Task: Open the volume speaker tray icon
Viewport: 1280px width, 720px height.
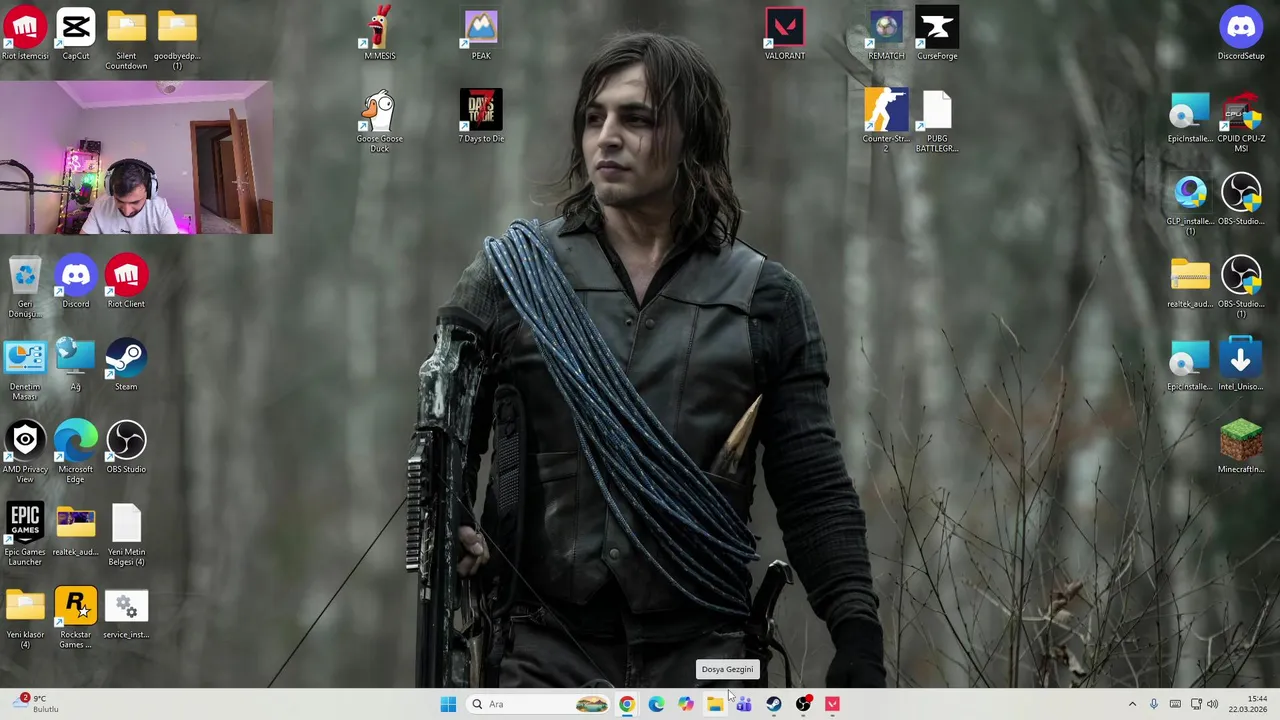Action: pos(1214,704)
